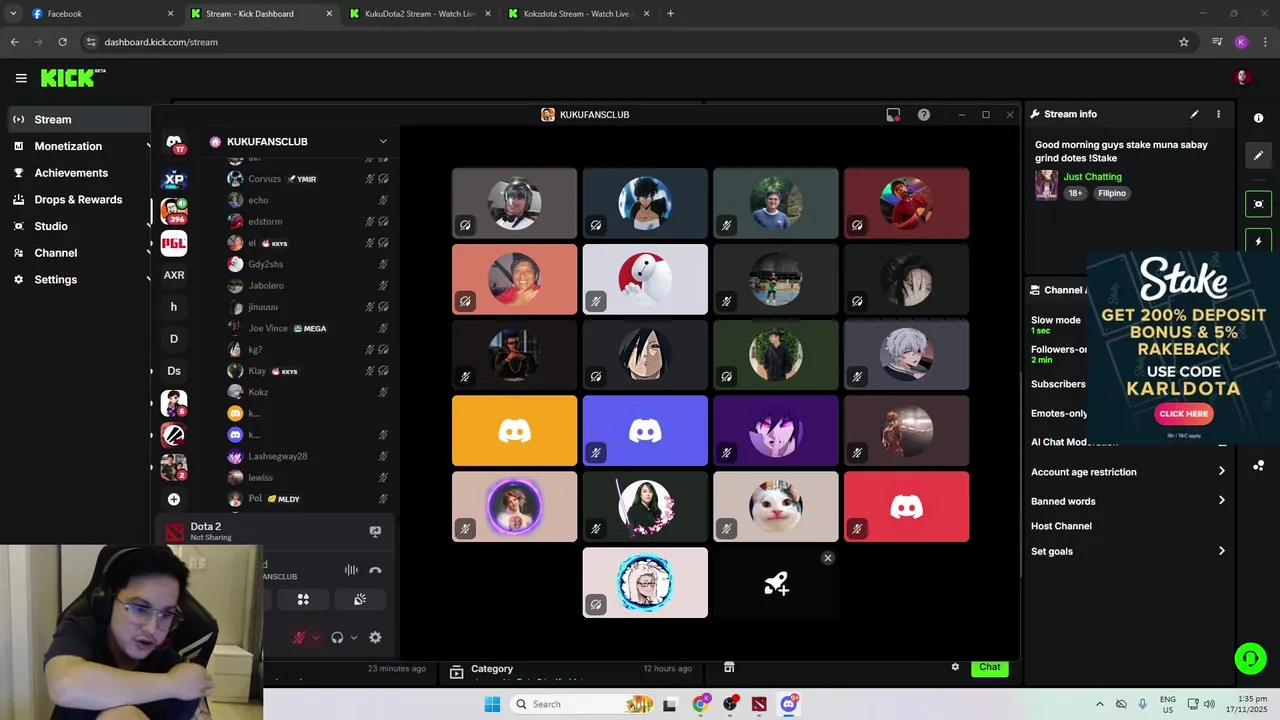Open the Host Channel option

pyautogui.click(x=1061, y=526)
